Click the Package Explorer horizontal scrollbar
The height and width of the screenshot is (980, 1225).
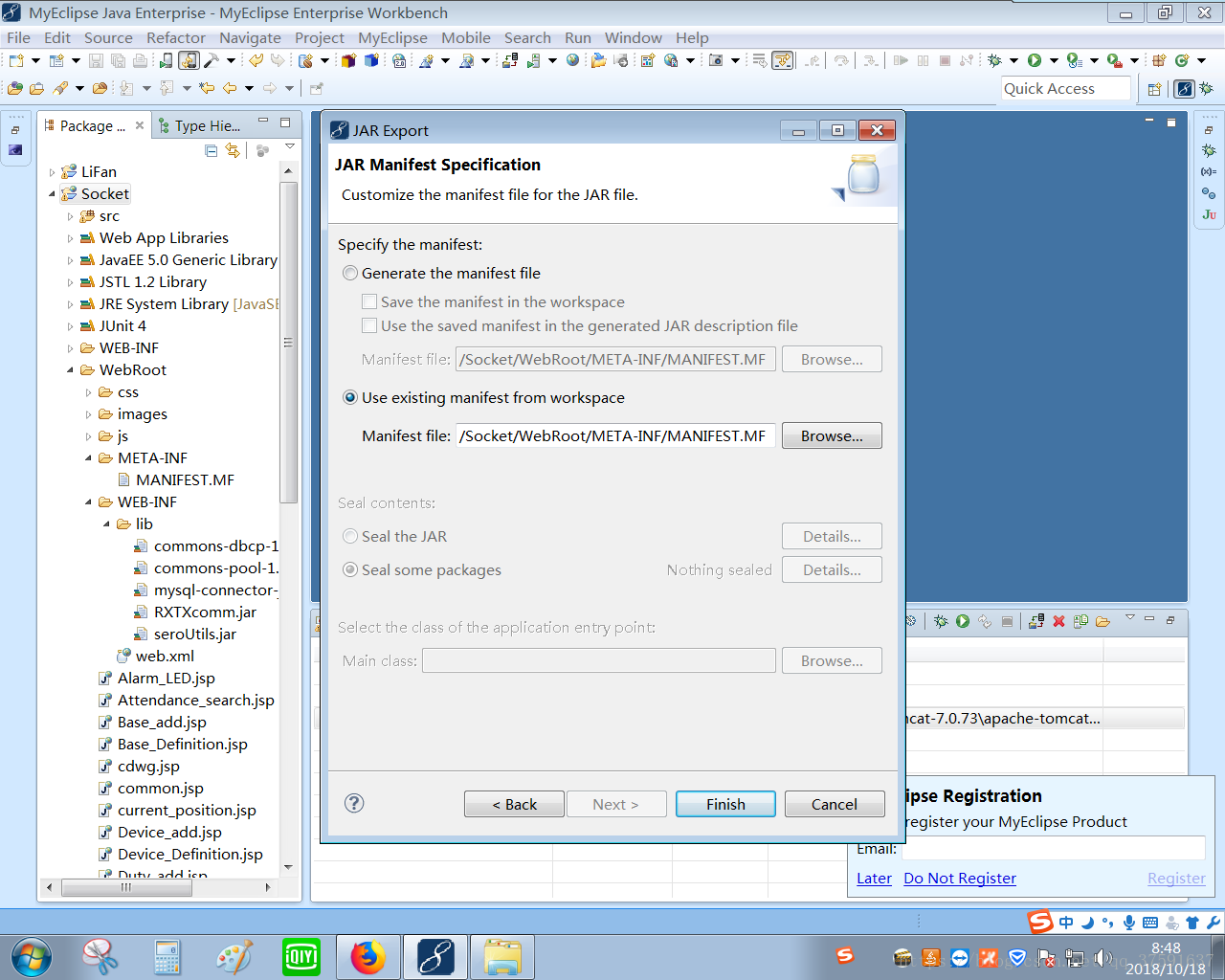click(x=126, y=887)
